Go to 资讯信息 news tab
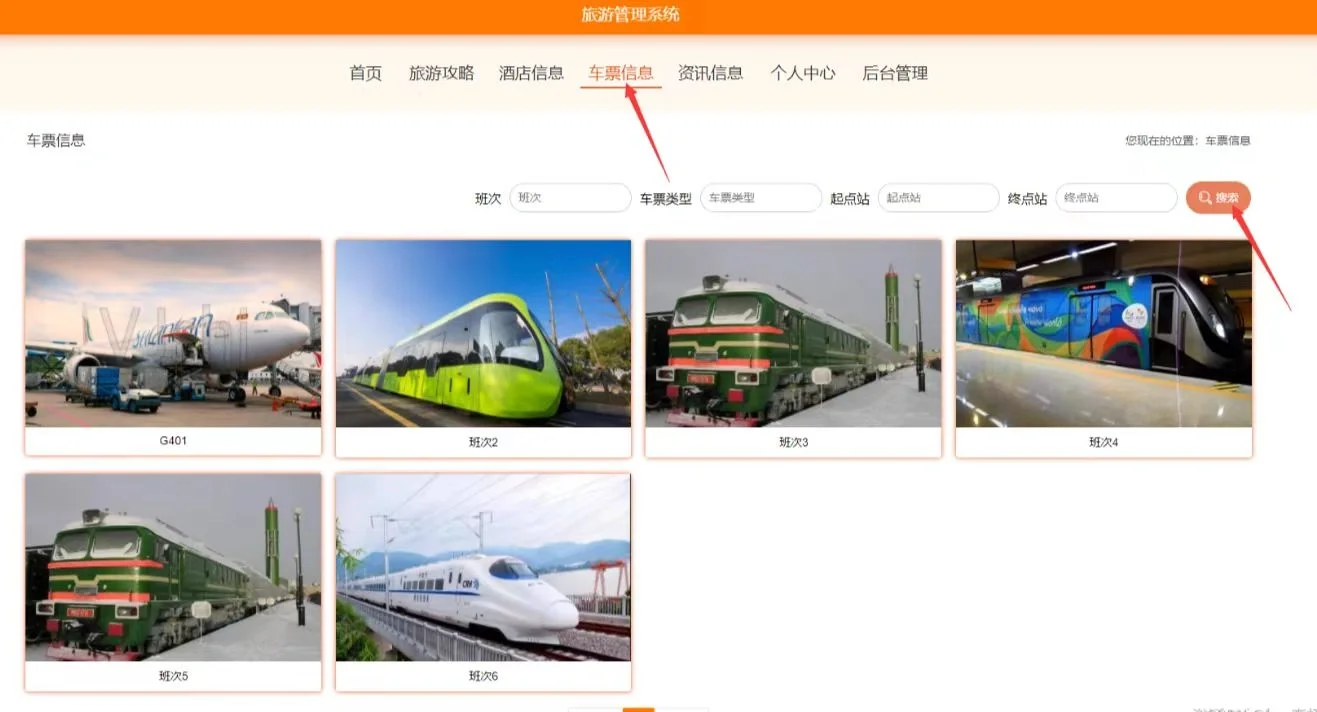Viewport: 1317px width, 712px height. 710,73
